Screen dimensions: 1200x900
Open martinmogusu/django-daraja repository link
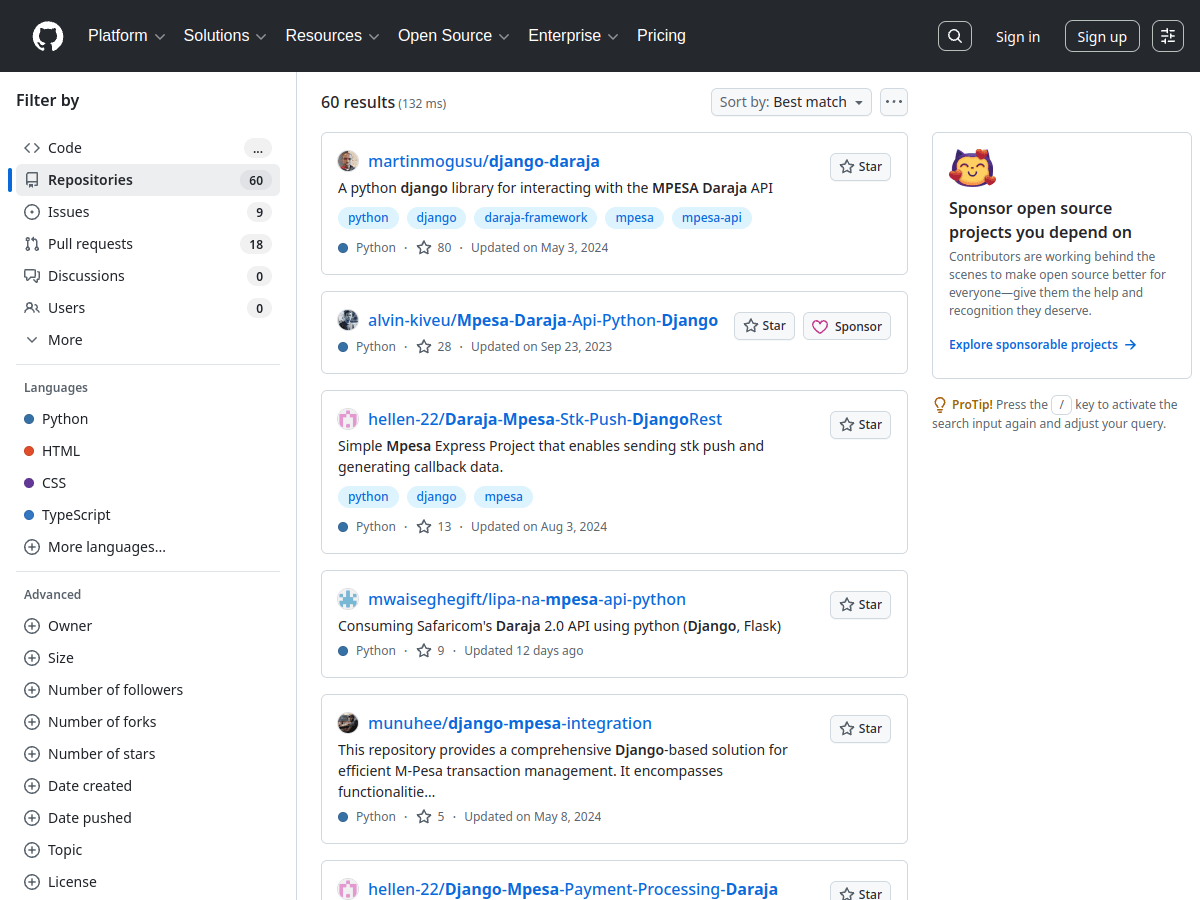pos(484,161)
